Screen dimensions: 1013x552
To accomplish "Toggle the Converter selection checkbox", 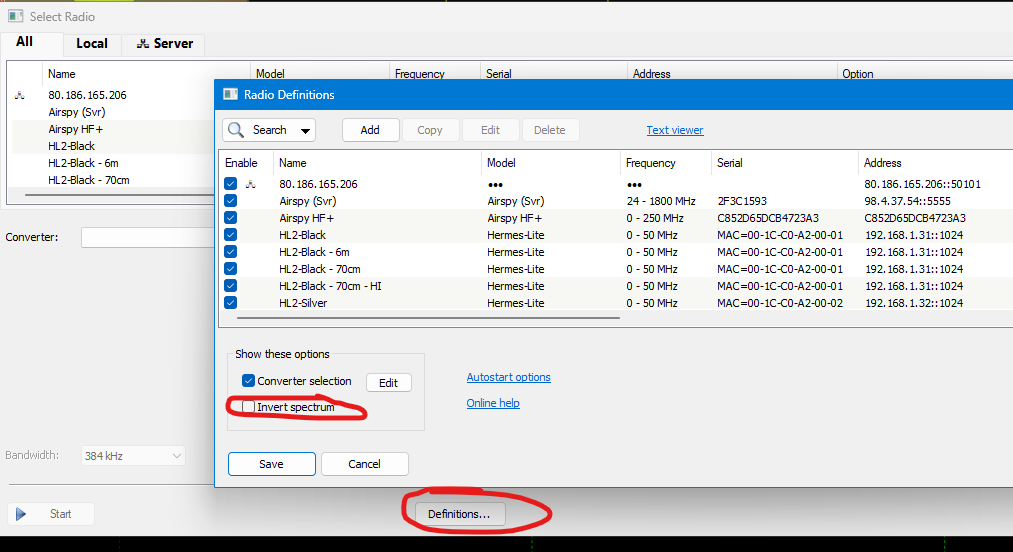I will (x=249, y=381).
